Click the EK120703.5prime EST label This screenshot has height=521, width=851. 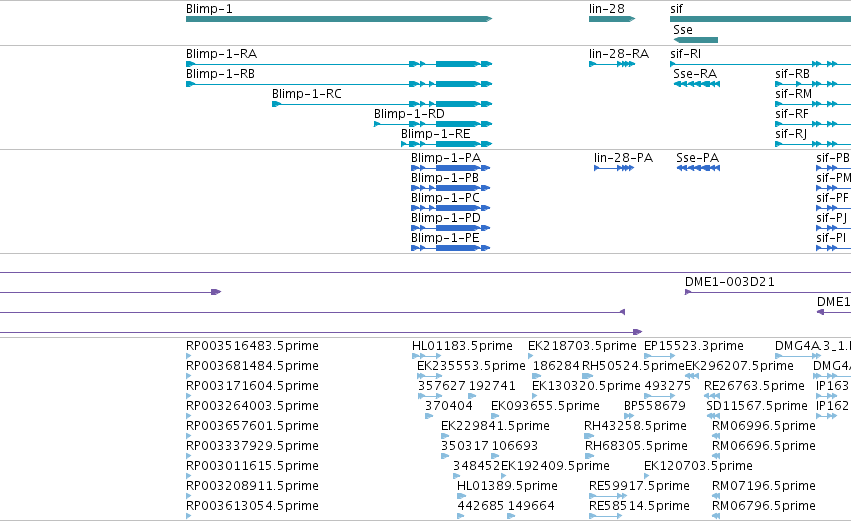point(698,467)
